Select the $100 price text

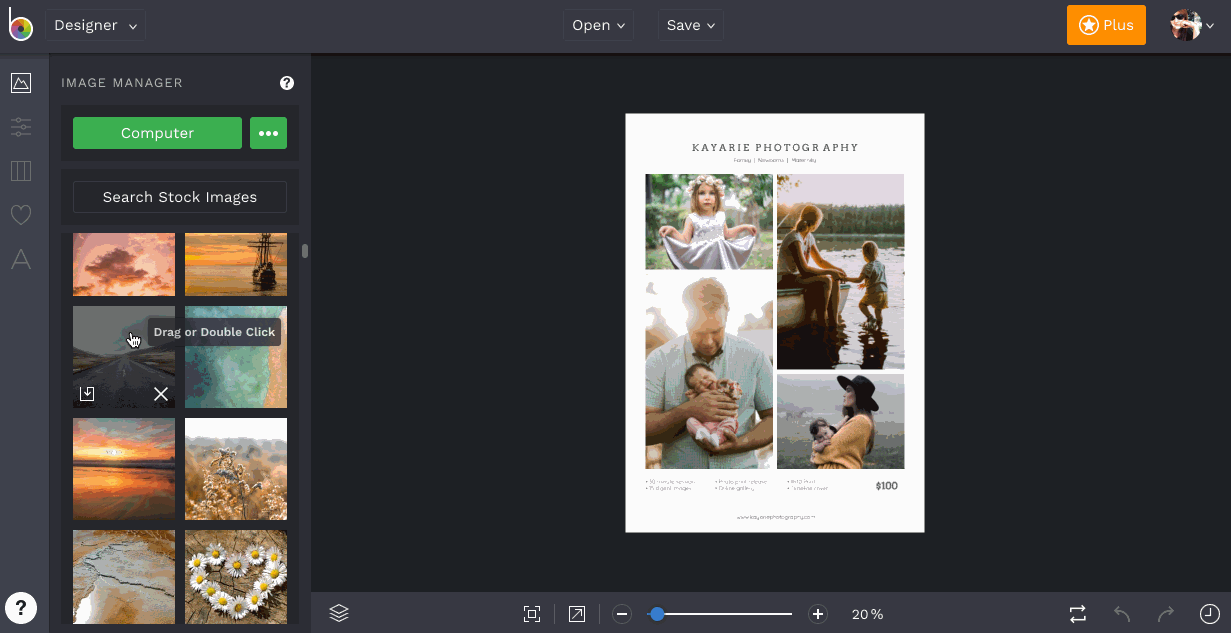pos(887,486)
